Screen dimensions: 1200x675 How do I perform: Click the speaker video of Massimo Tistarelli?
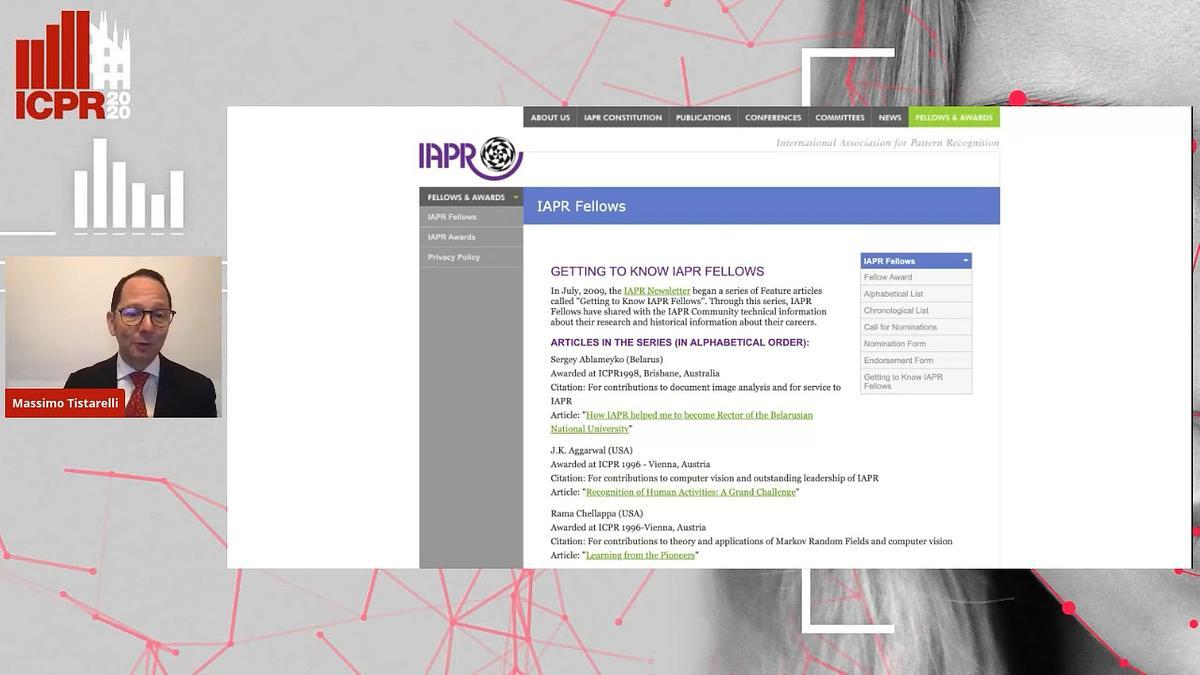(113, 336)
